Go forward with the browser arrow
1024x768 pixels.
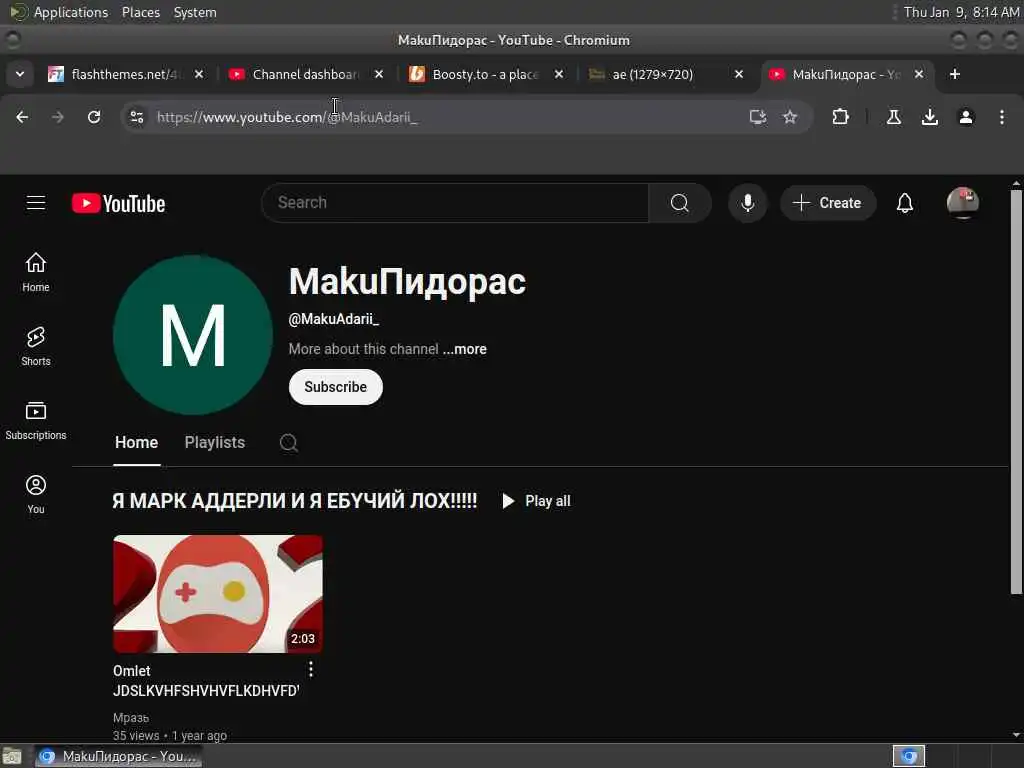tap(58, 117)
